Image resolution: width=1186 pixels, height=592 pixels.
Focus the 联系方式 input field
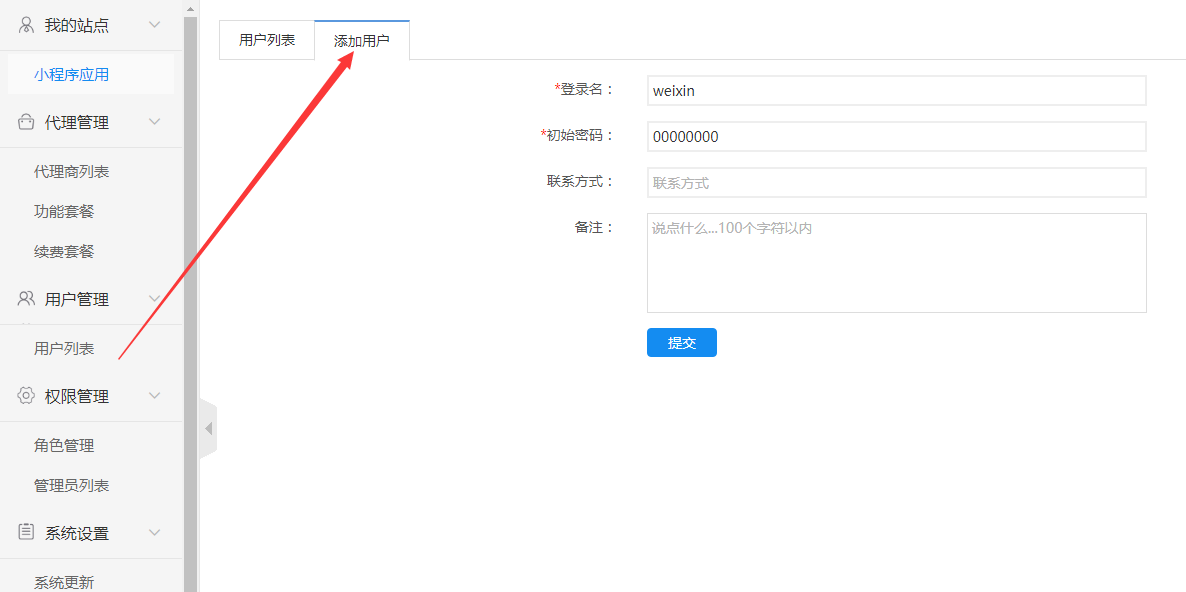click(x=897, y=182)
